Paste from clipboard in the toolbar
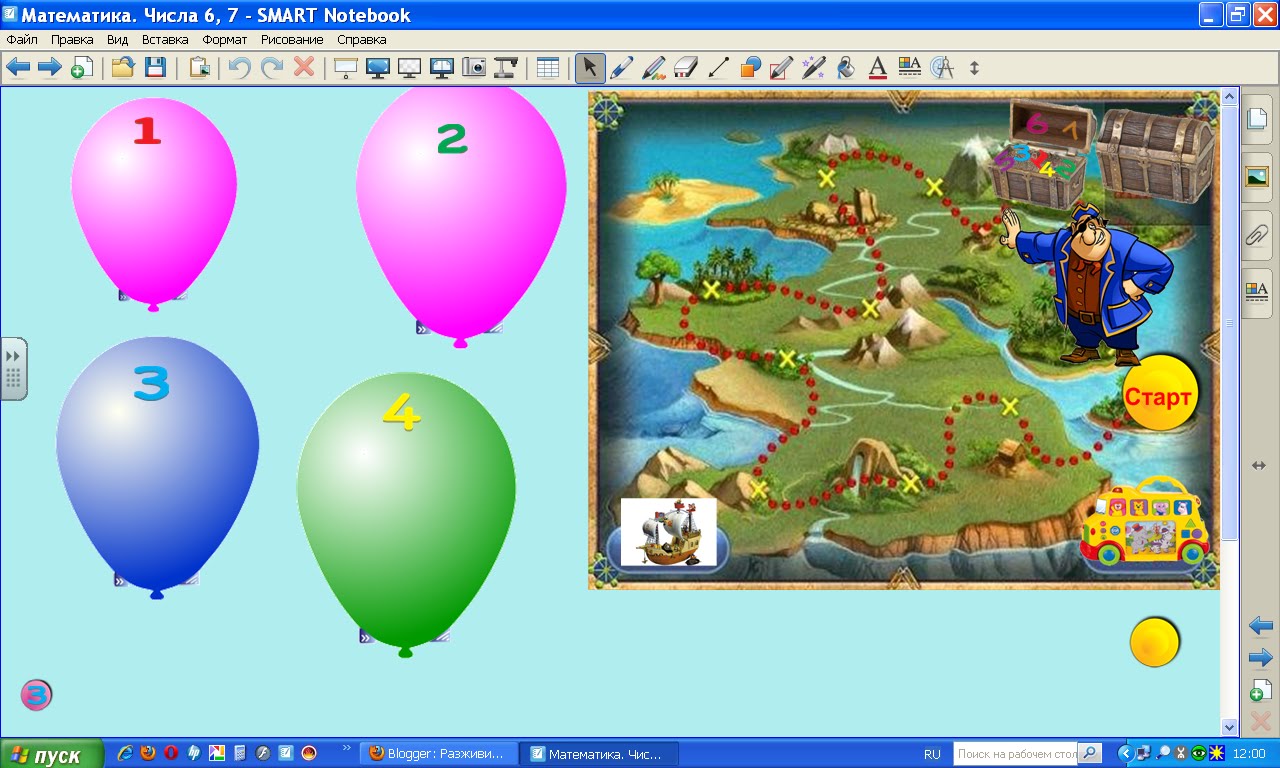The height and width of the screenshot is (768, 1280). tap(200, 67)
